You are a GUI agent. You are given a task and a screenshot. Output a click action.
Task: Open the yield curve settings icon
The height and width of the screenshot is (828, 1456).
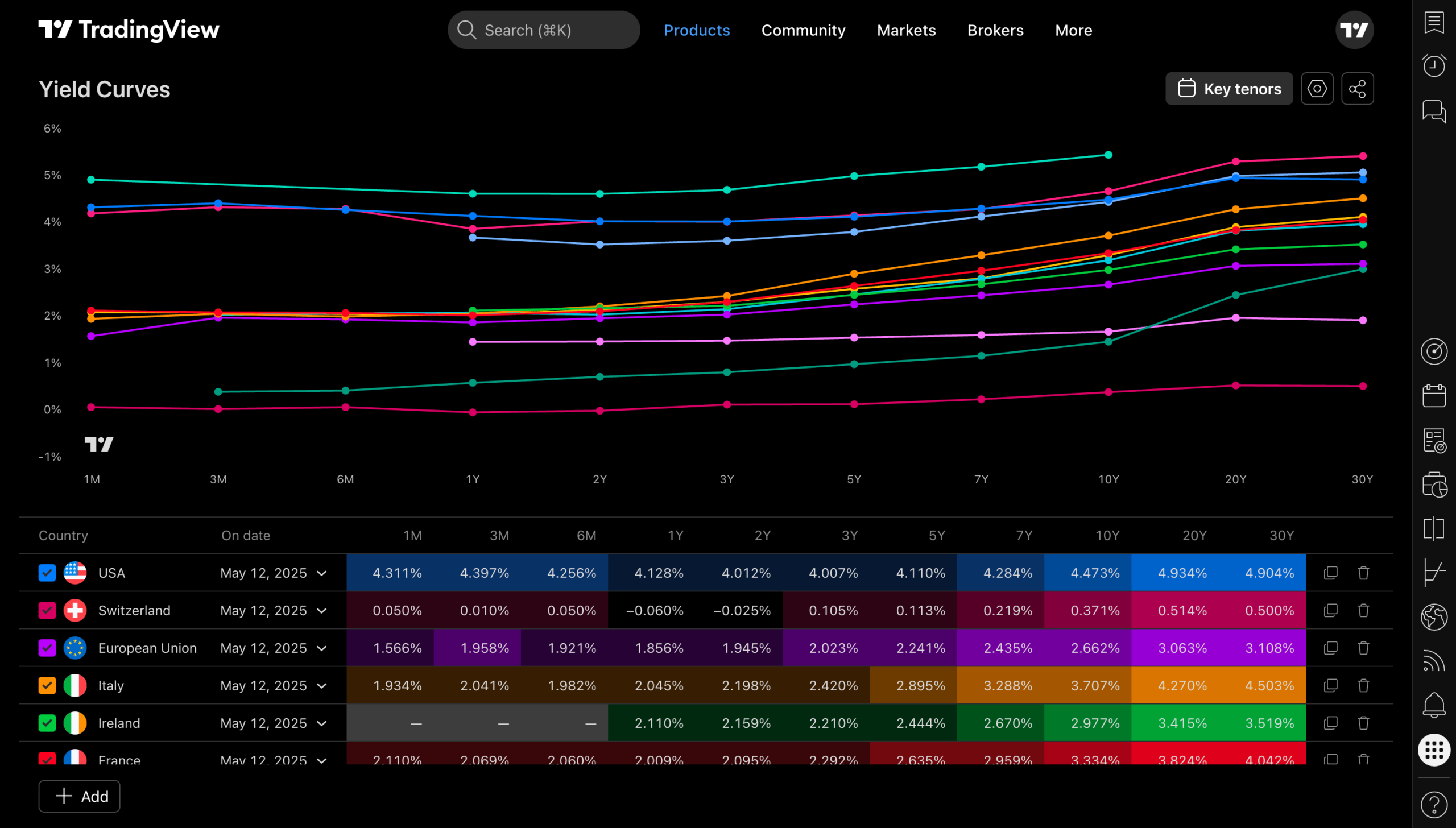tap(1317, 89)
